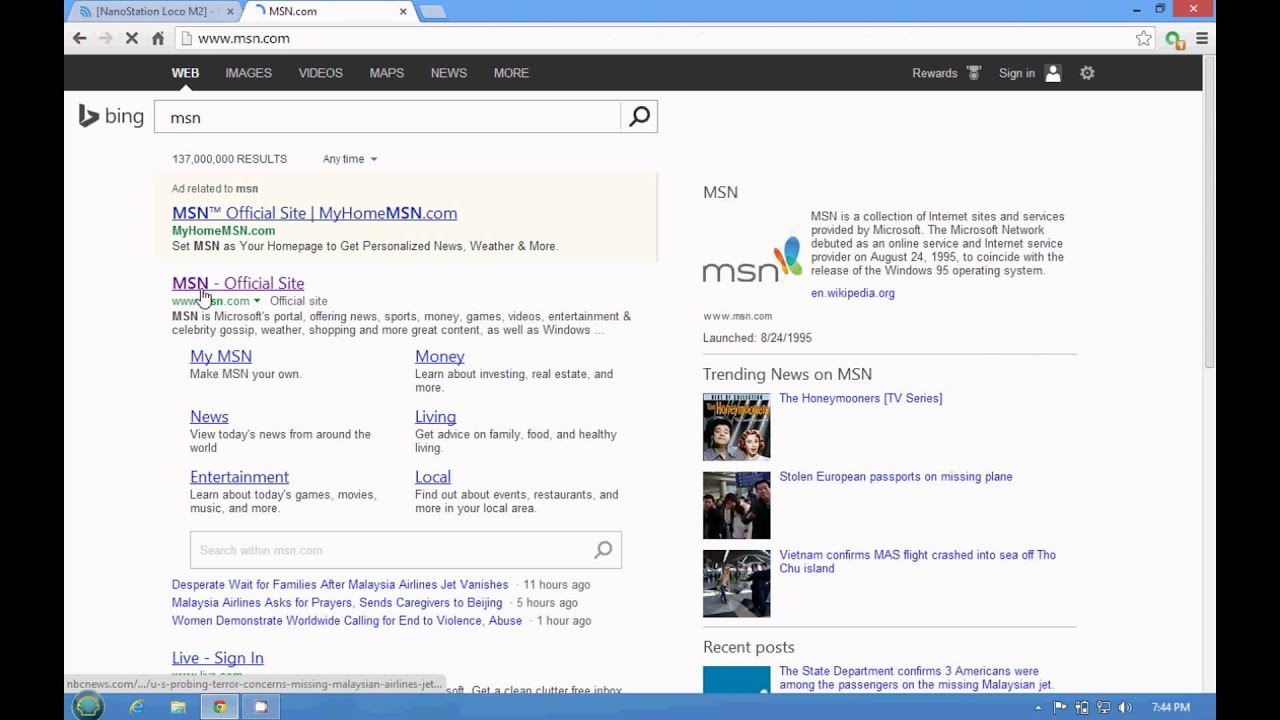Screen dimensions: 1280x720
Task: Open dropdown arrow next to www.msn.com URL
Action: pos(257,301)
